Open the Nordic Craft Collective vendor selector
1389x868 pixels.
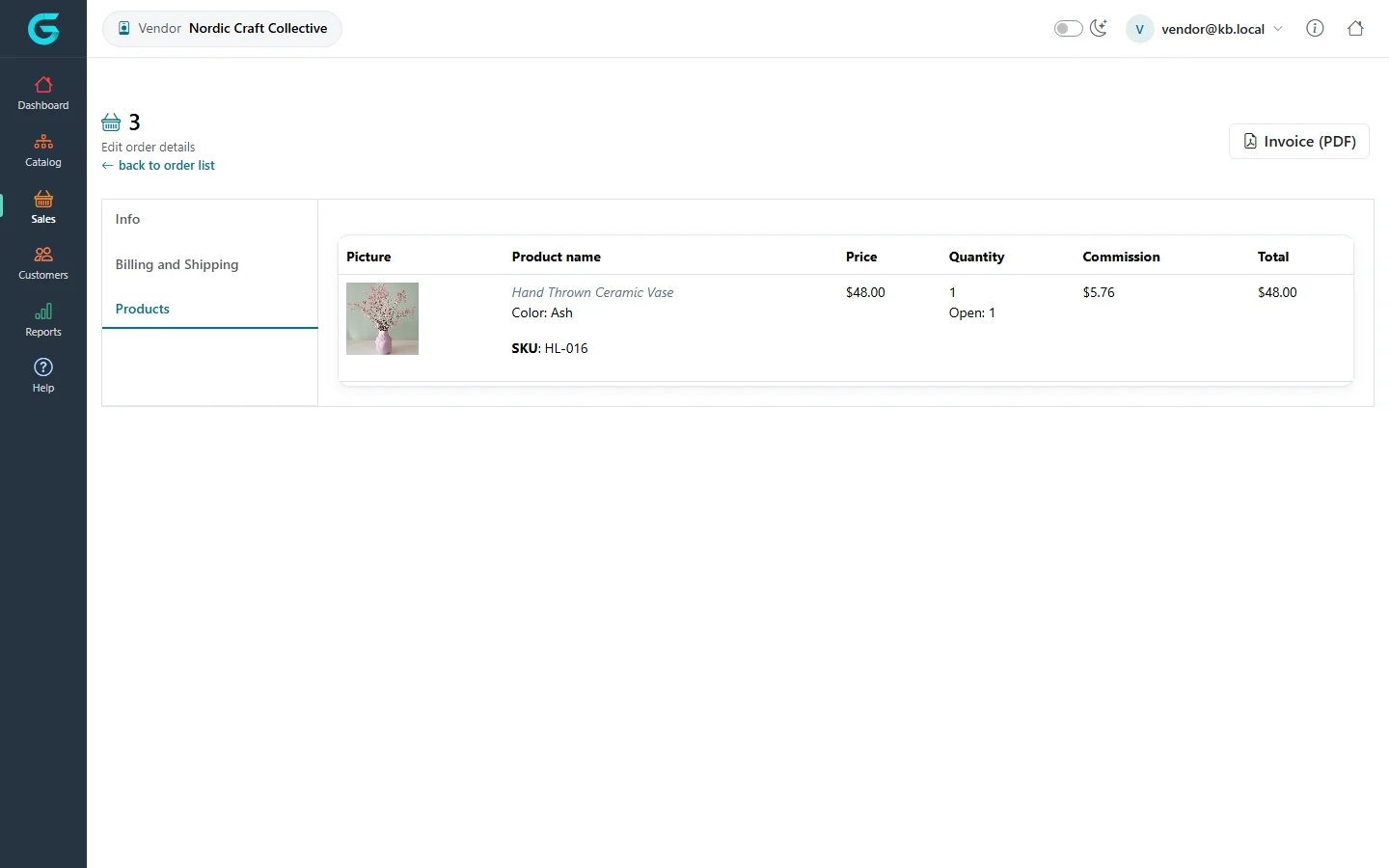click(222, 29)
